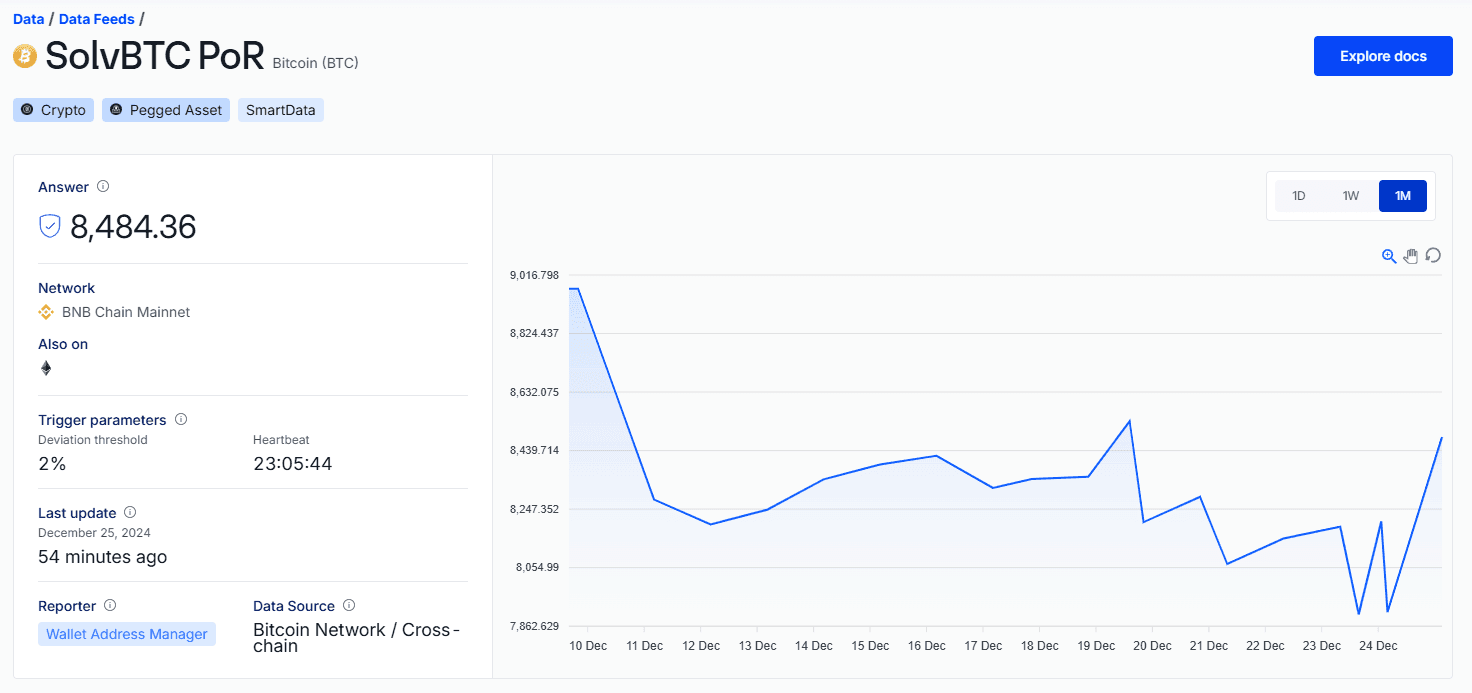This screenshot has height=693, width=1472.
Task: Click the Wallet Address Manager tag
Action: coord(127,634)
